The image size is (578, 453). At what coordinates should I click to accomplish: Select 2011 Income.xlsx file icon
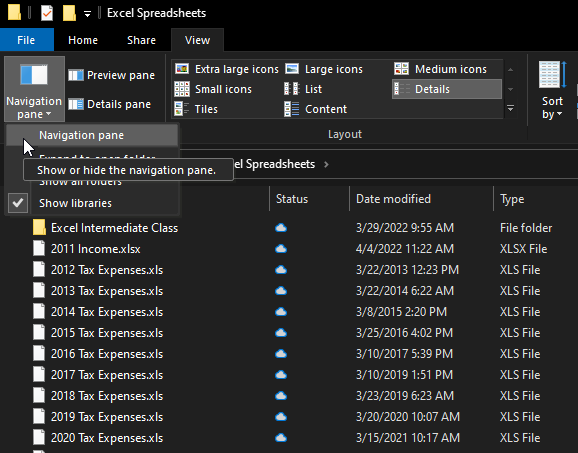pyautogui.click(x=39, y=249)
